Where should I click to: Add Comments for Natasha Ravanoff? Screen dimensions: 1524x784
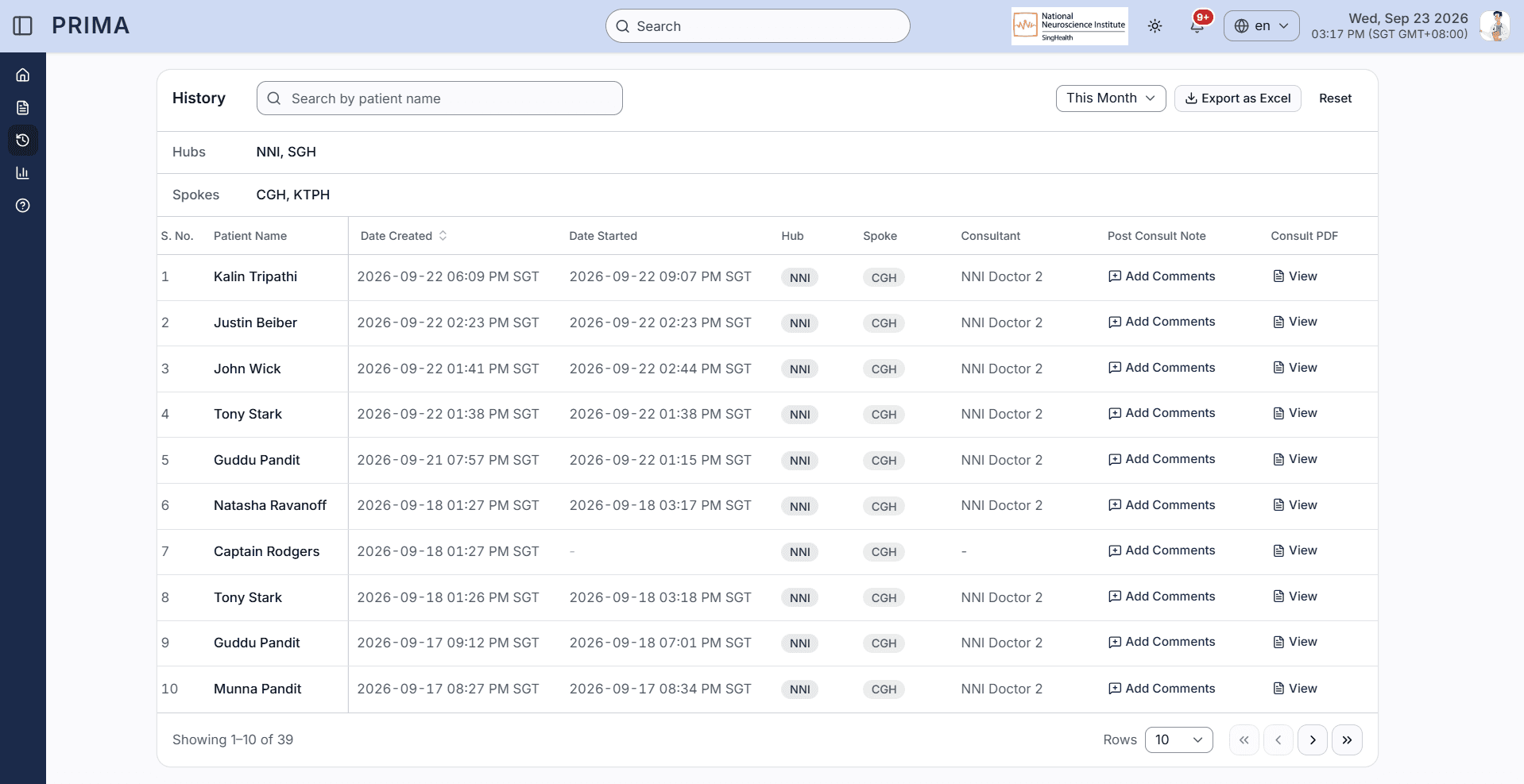1162,505
